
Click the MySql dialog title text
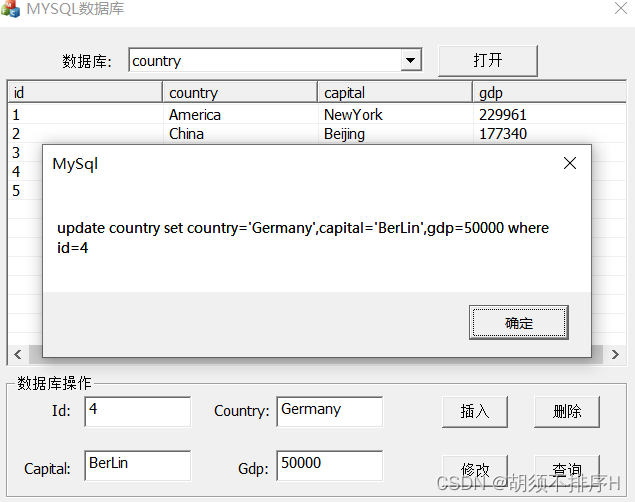coord(75,164)
